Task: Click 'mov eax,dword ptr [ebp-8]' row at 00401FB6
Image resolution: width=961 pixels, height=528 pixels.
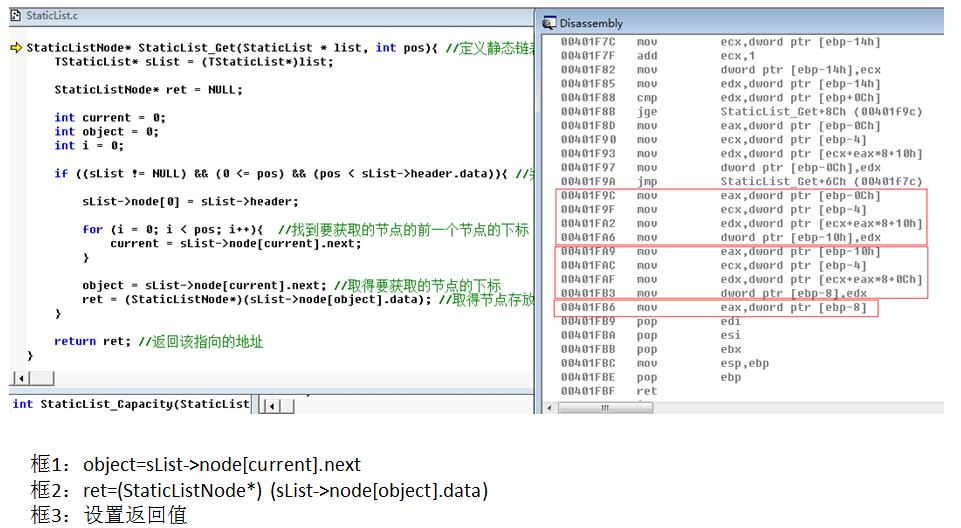Action: click(713, 307)
